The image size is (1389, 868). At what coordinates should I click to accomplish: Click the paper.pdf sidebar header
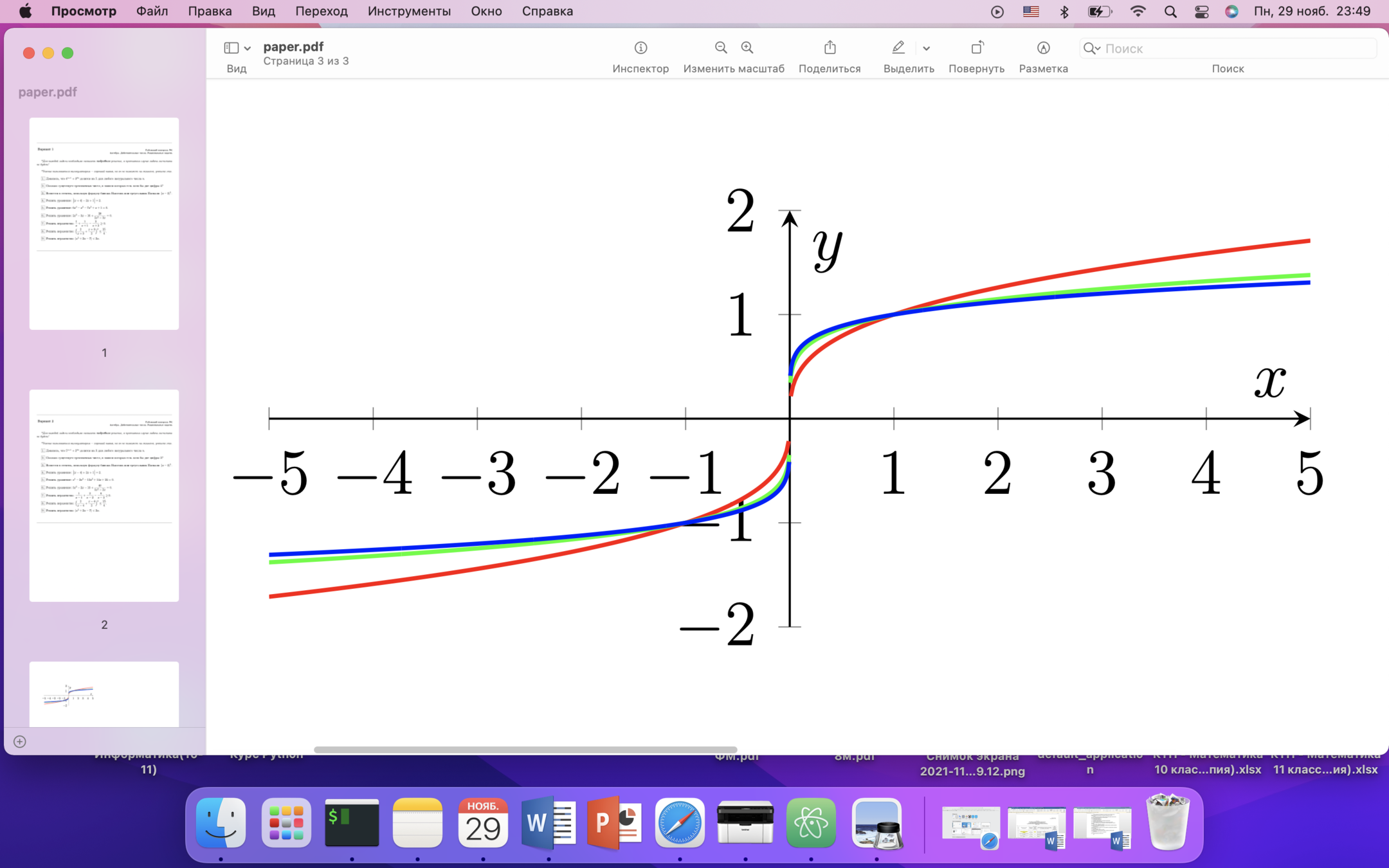pos(48,92)
